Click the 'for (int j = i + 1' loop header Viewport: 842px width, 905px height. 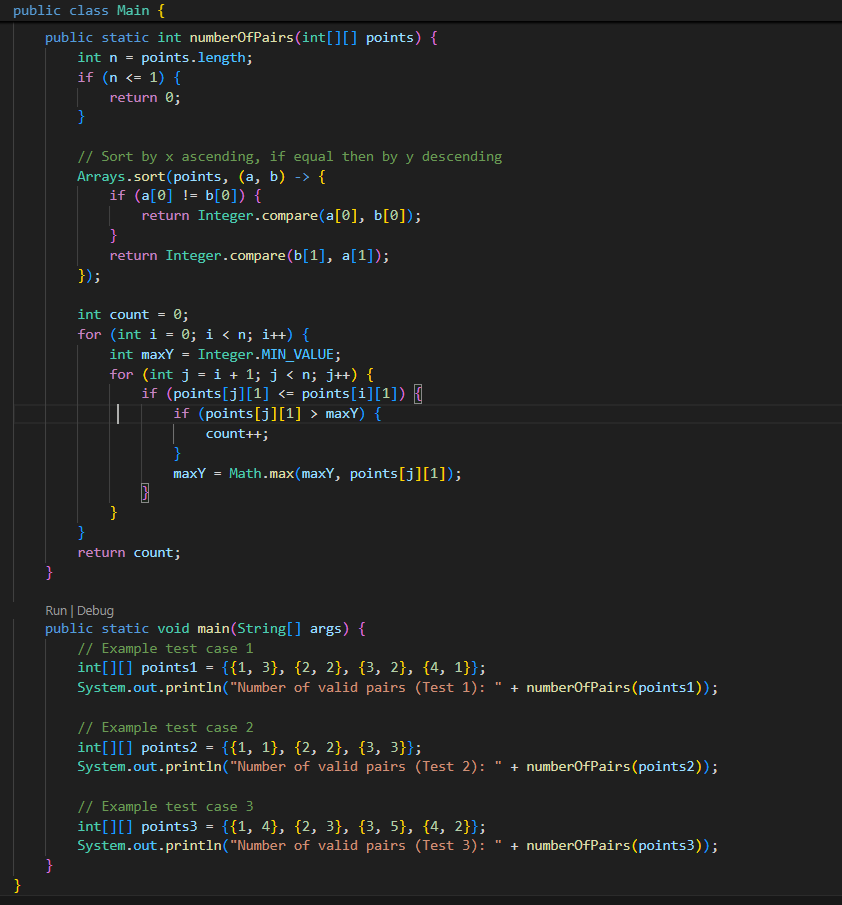pyautogui.click(x=242, y=375)
